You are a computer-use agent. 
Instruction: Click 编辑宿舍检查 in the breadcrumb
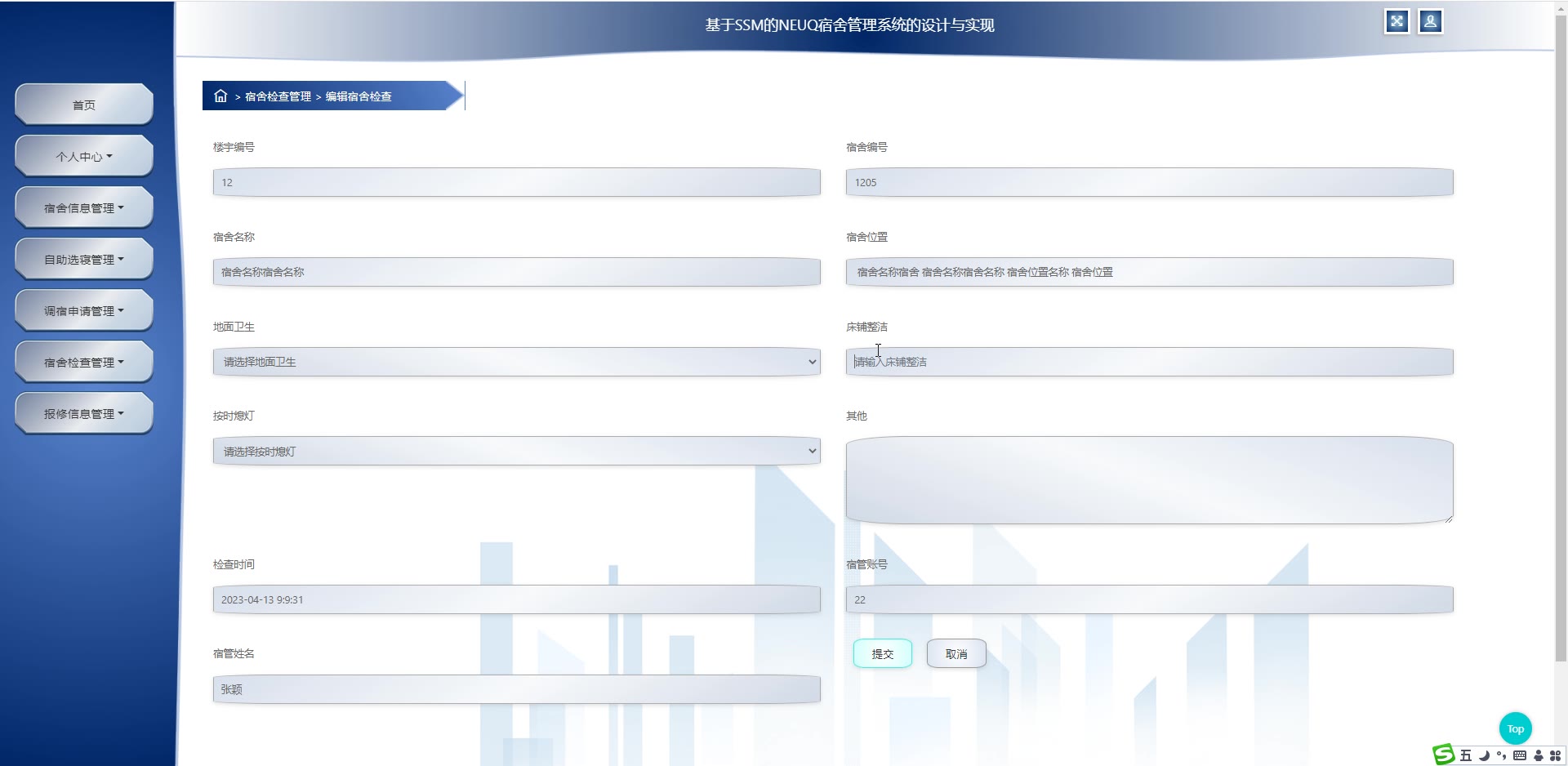tap(359, 96)
